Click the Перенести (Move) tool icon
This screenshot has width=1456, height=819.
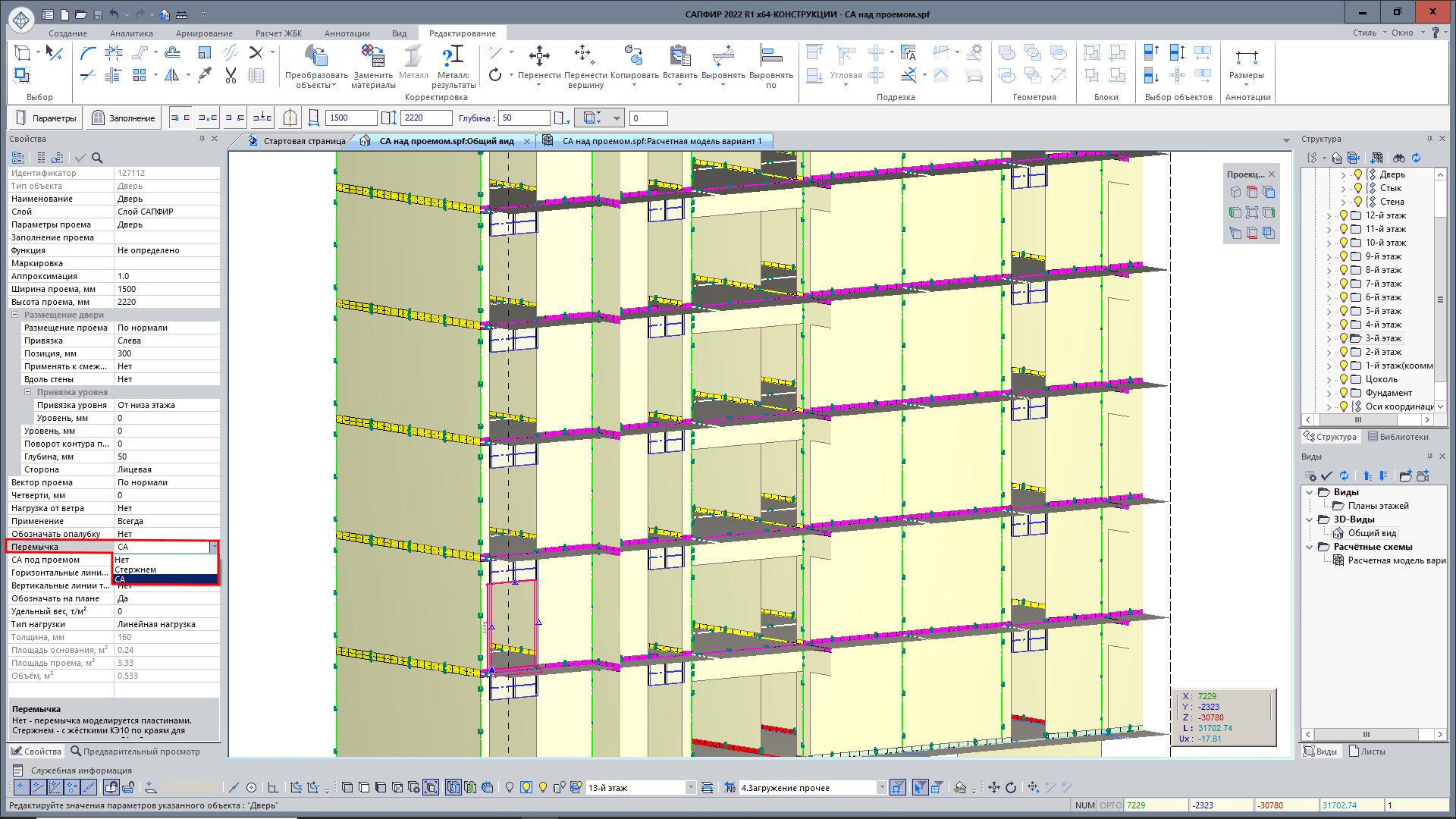tap(539, 55)
